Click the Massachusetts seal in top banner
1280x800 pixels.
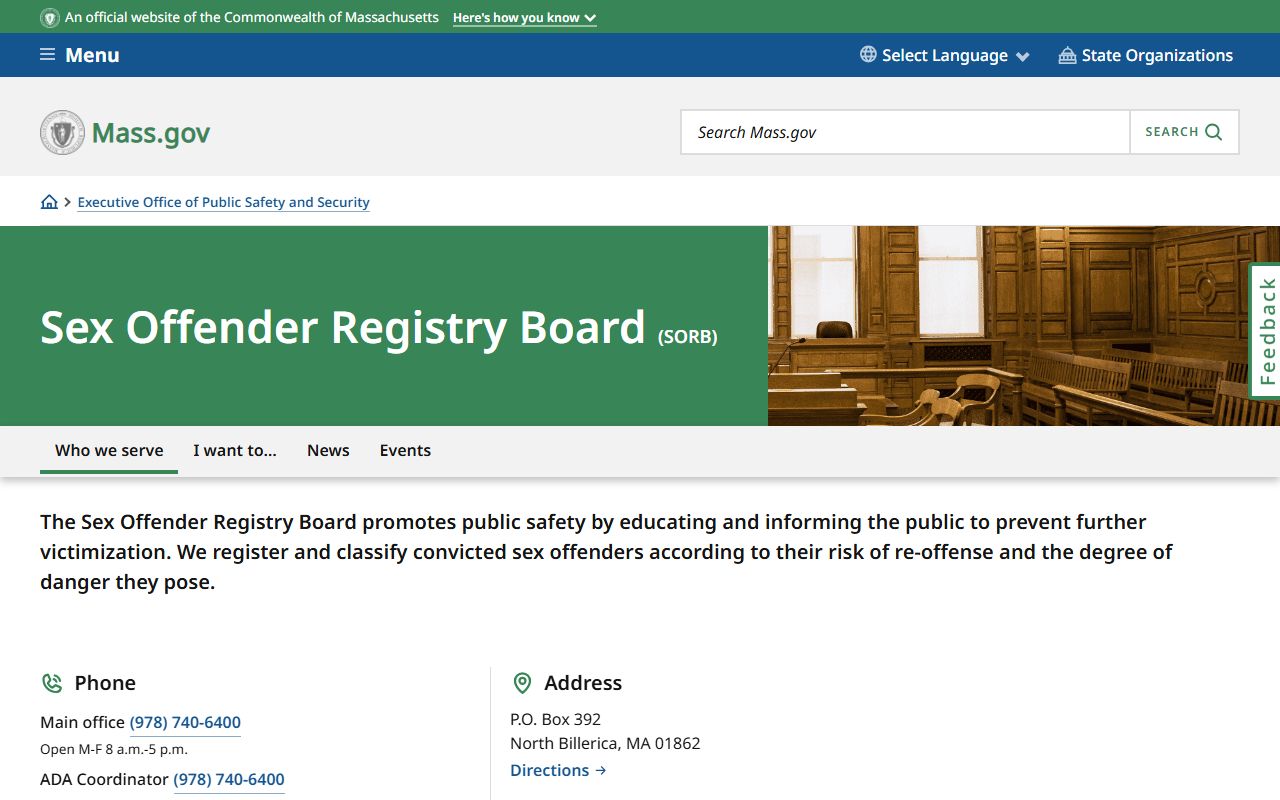click(x=50, y=18)
